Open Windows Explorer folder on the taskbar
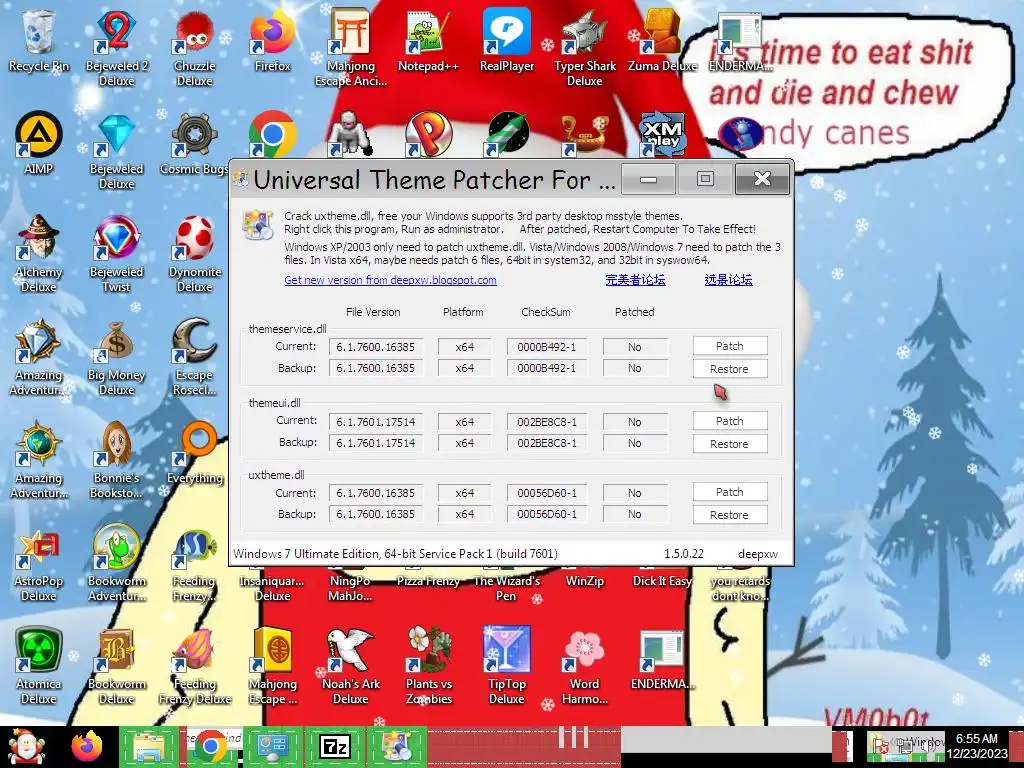This screenshot has width=1024, height=768. [x=148, y=746]
